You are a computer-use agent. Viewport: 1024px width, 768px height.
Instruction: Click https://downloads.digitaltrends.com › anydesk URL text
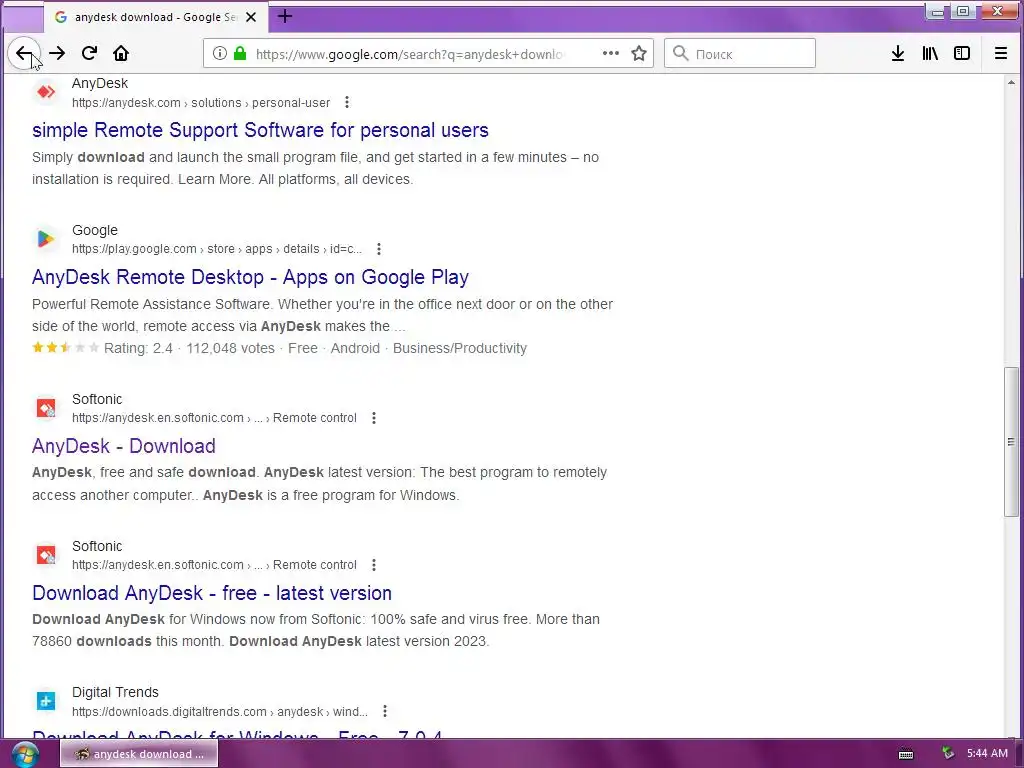click(x=220, y=711)
